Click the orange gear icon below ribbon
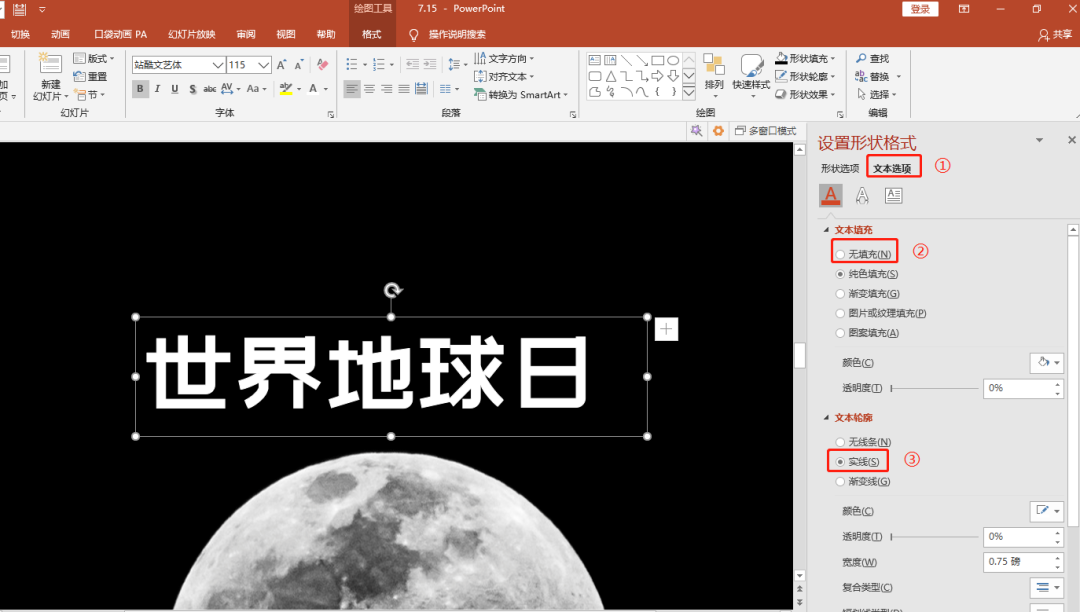Viewport: 1080px width, 612px height. coord(718,131)
